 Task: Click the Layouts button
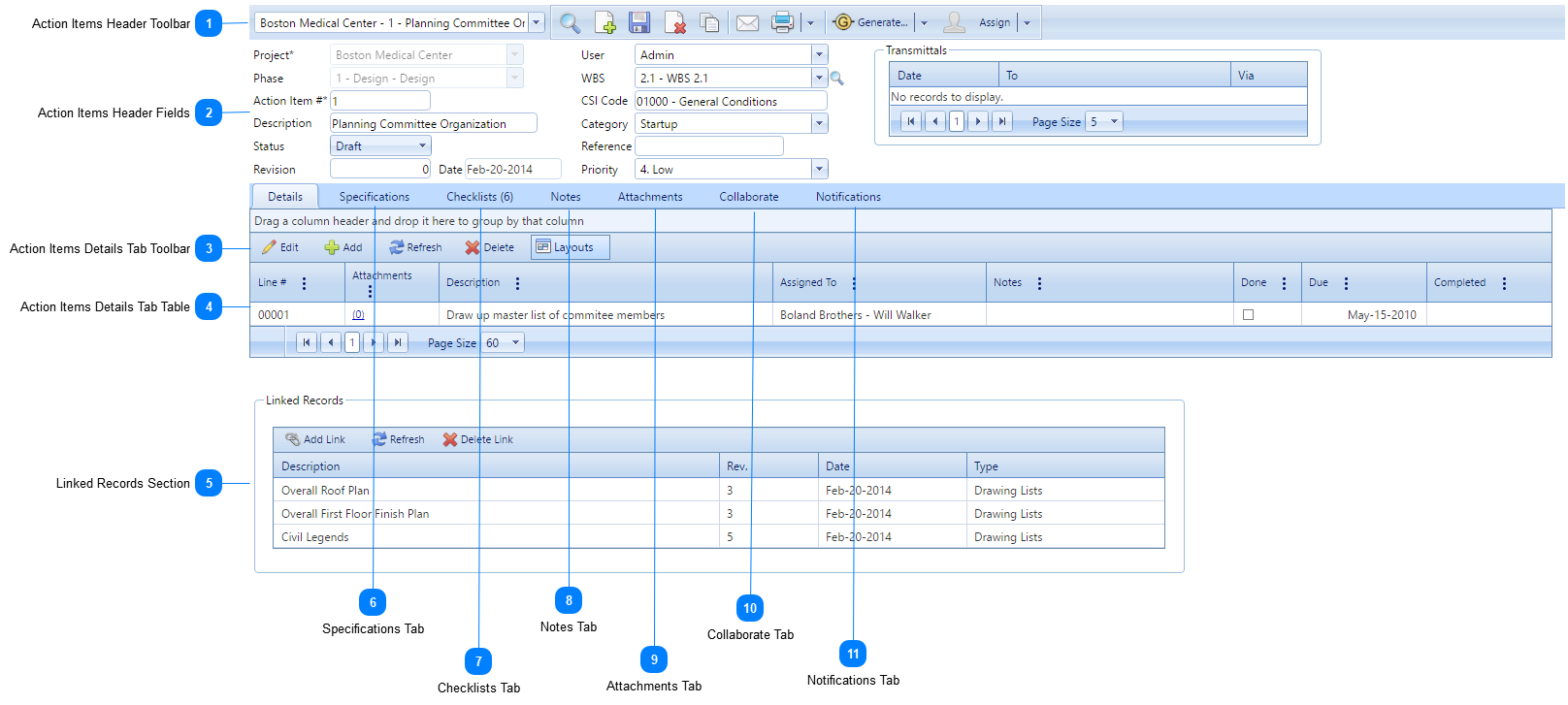pyautogui.click(x=570, y=247)
